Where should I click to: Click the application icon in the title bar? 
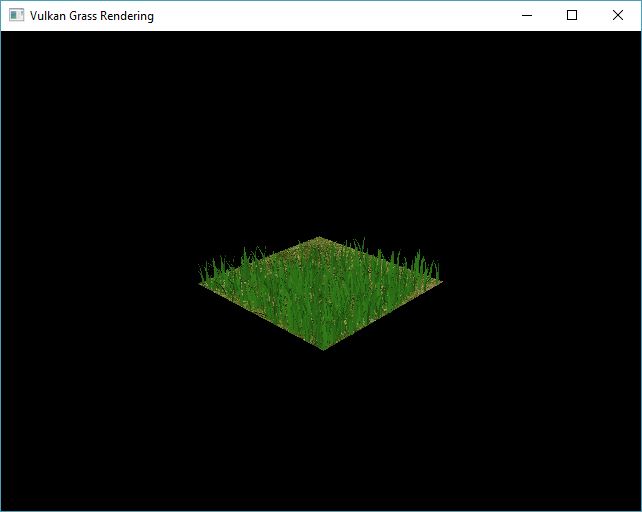[x=16, y=16]
